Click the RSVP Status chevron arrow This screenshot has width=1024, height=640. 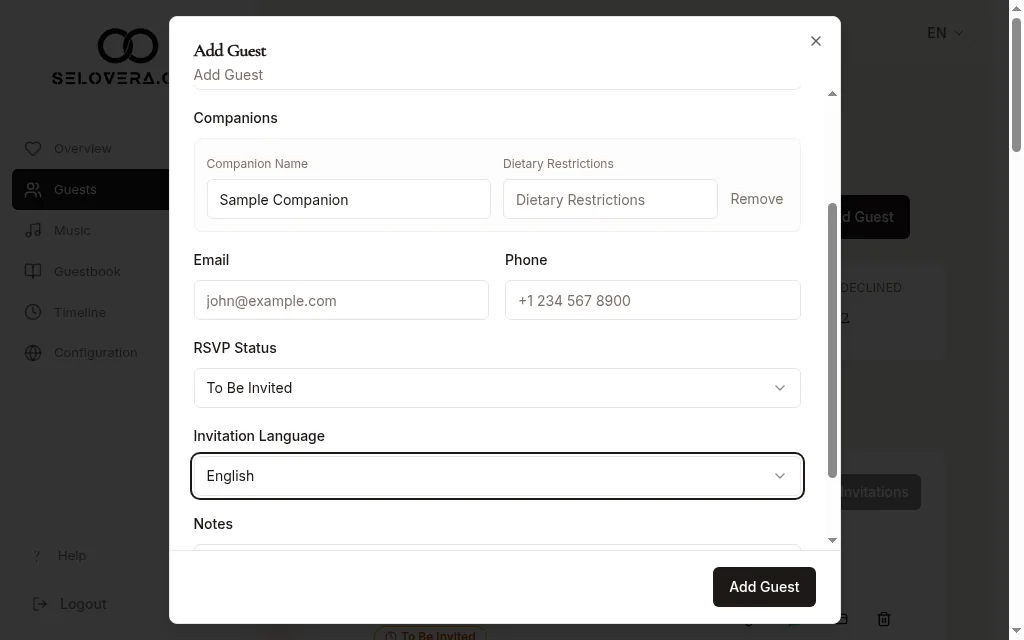click(x=780, y=388)
